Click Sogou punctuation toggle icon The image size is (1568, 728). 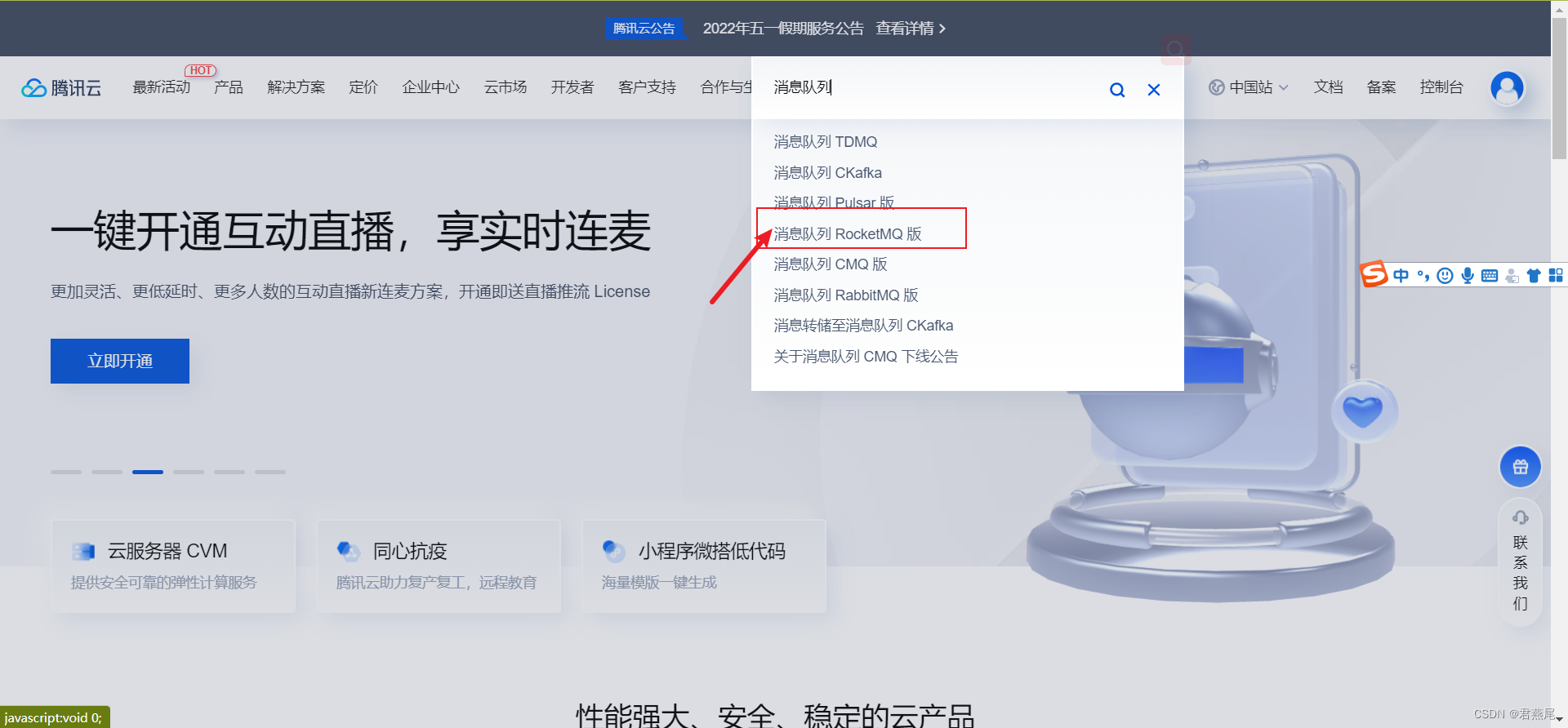point(1423,275)
